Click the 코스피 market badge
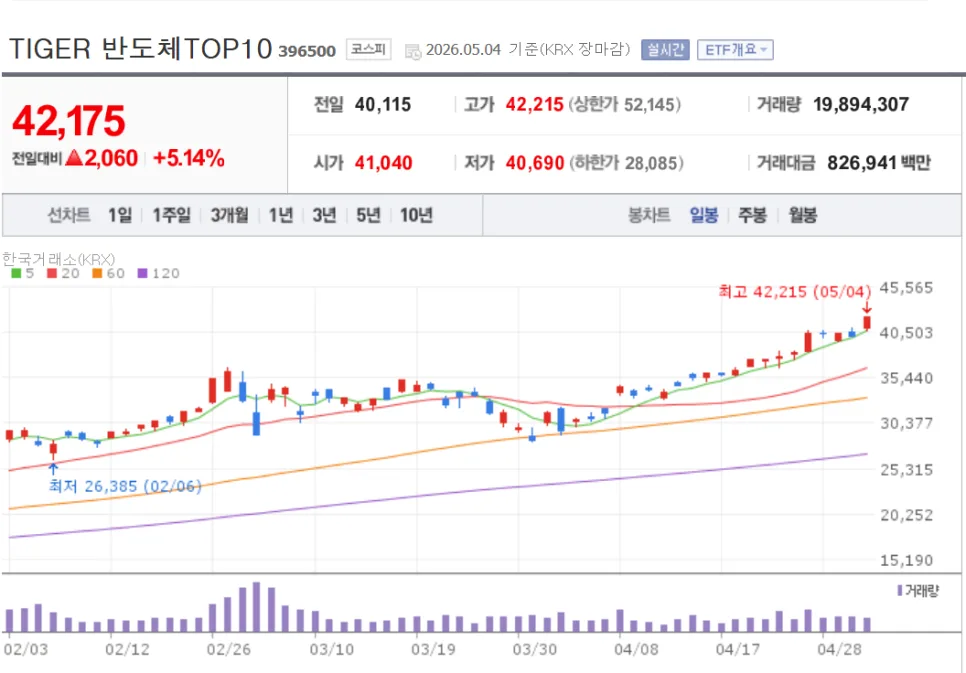 [368, 49]
